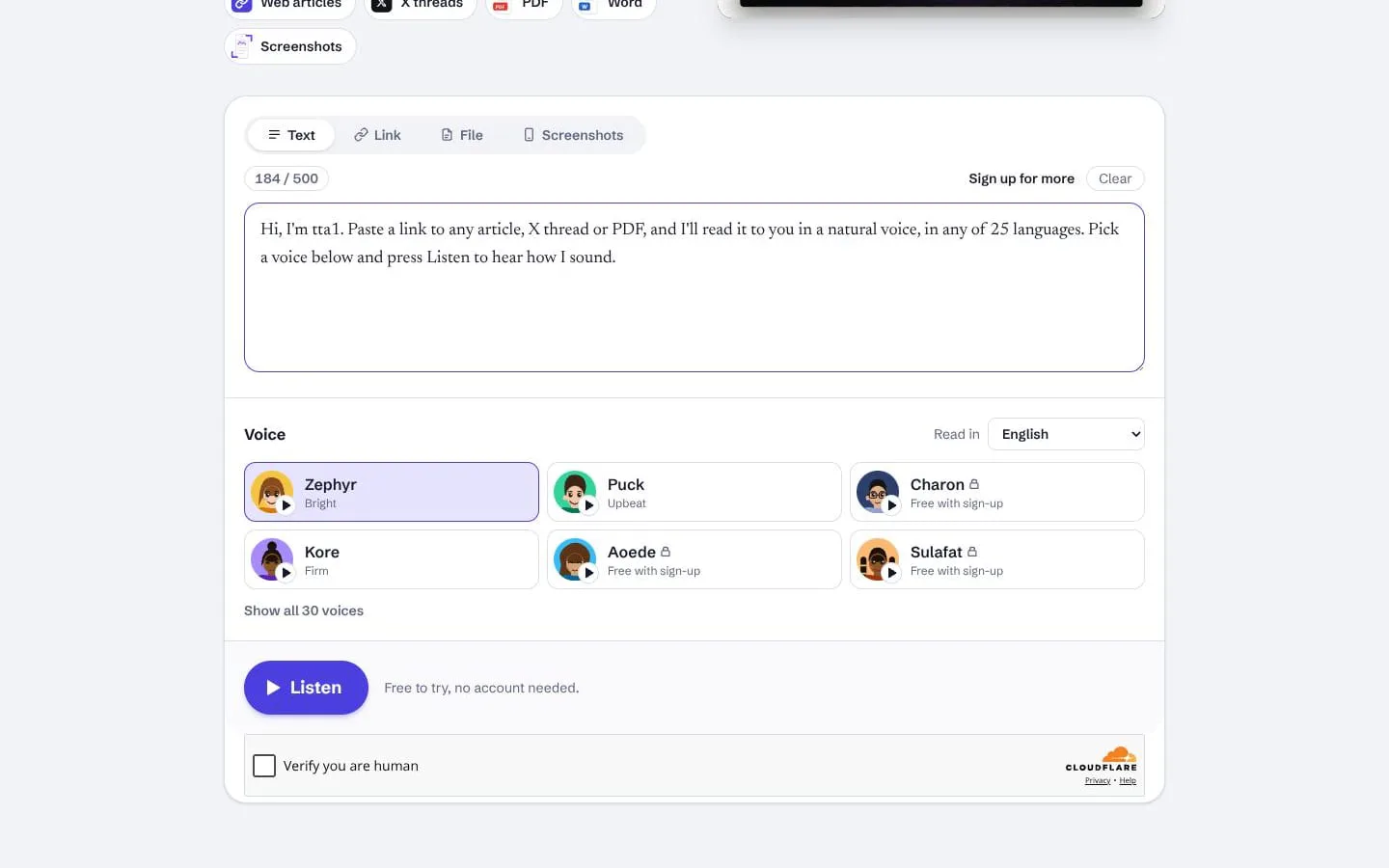The height and width of the screenshot is (868, 1389).
Task: Start playback with the Listen button
Action: click(x=306, y=688)
